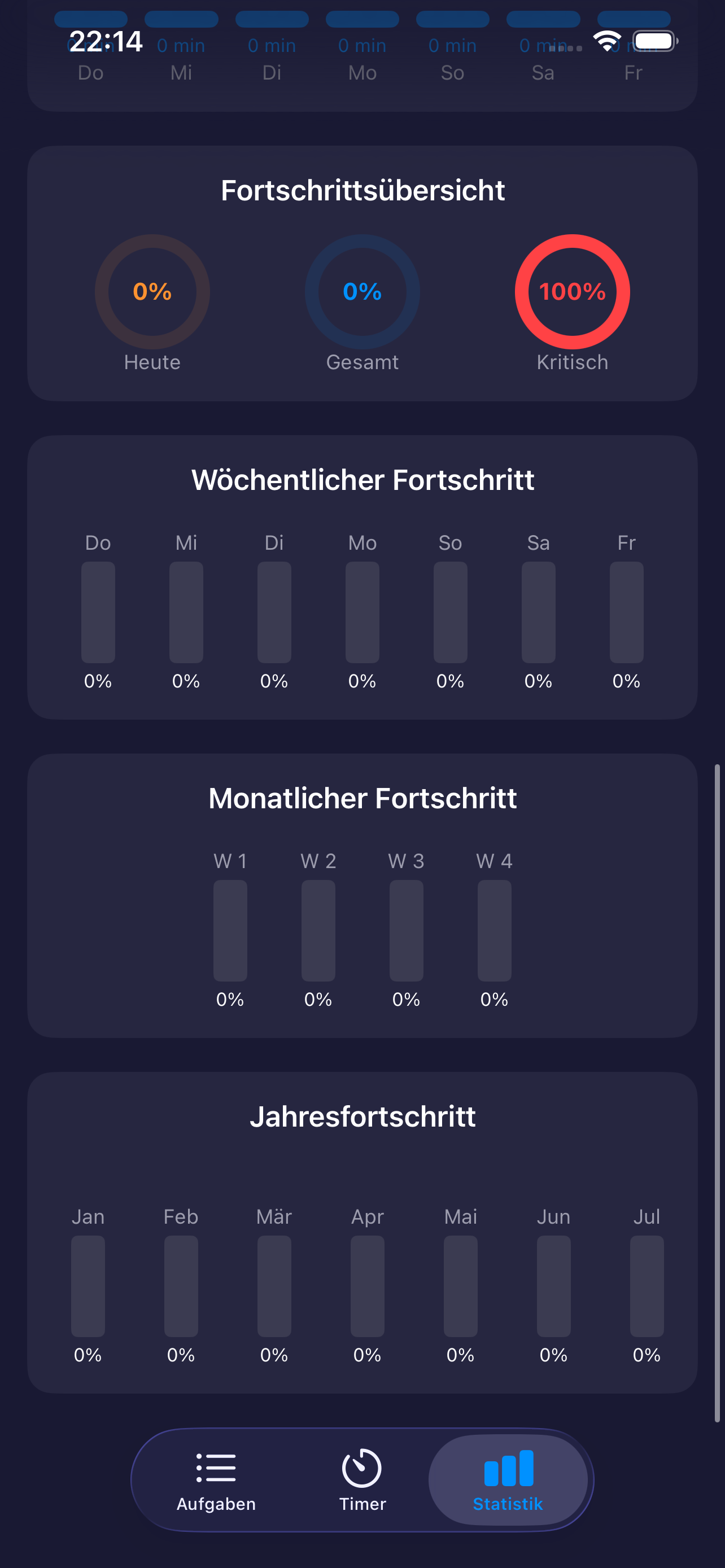The height and width of the screenshot is (1568, 725).
Task: Open the Timer stopwatch icon
Action: [x=361, y=1465]
